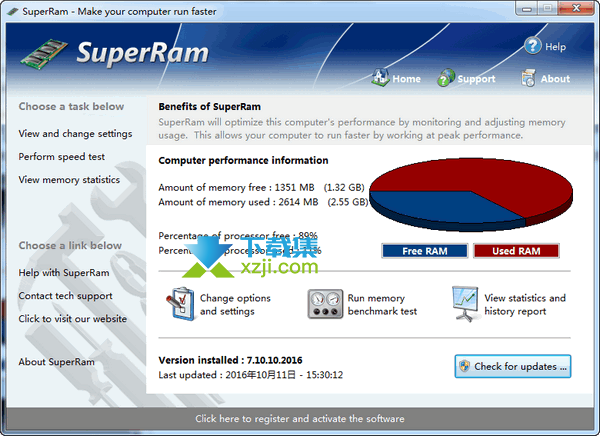Click the Home house icon
Viewport: 600px width, 436px height.
pyautogui.click(x=380, y=77)
